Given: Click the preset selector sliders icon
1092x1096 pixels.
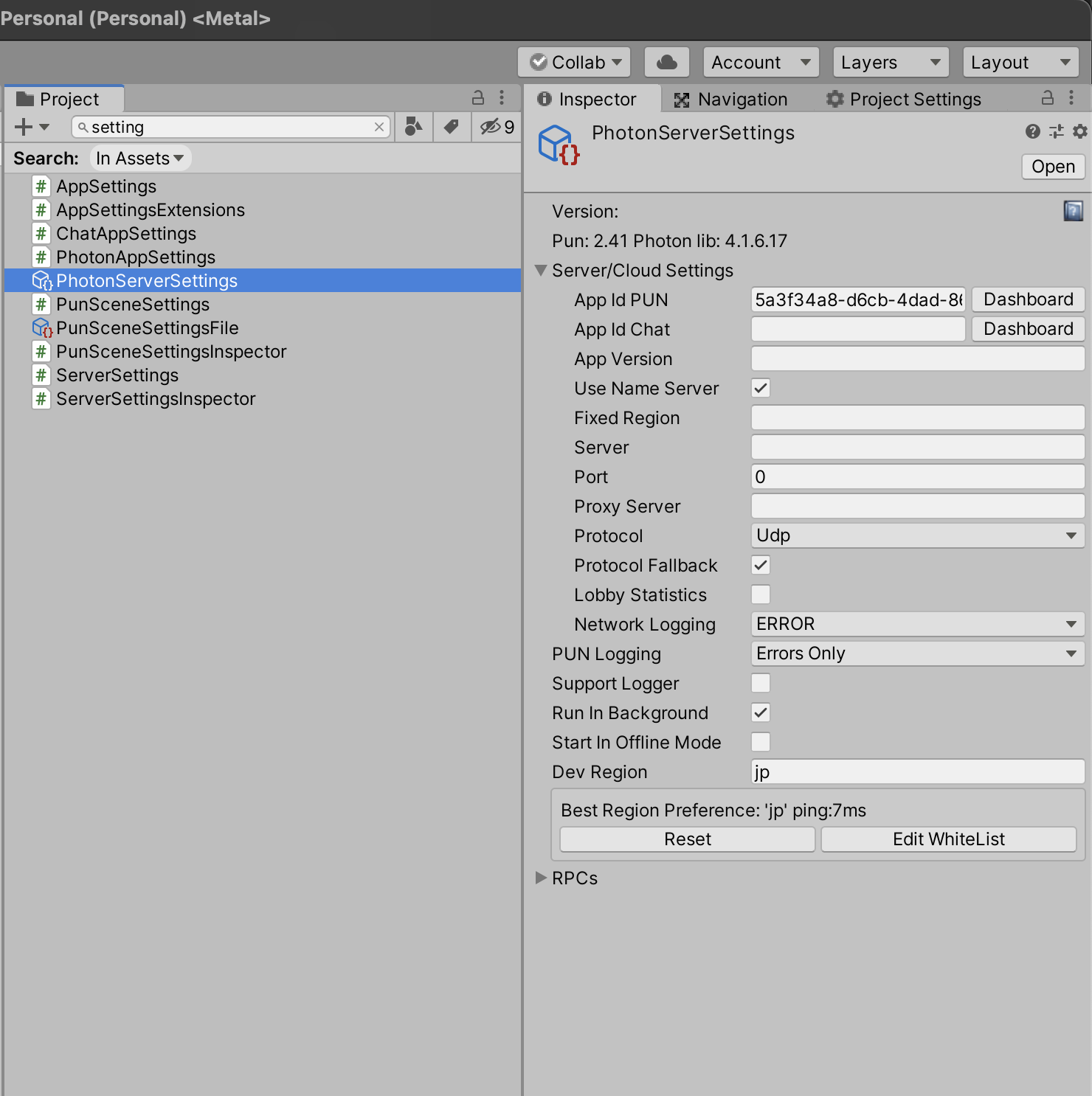Looking at the screenshot, I should pyautogui.click(x=1057, y=131).
